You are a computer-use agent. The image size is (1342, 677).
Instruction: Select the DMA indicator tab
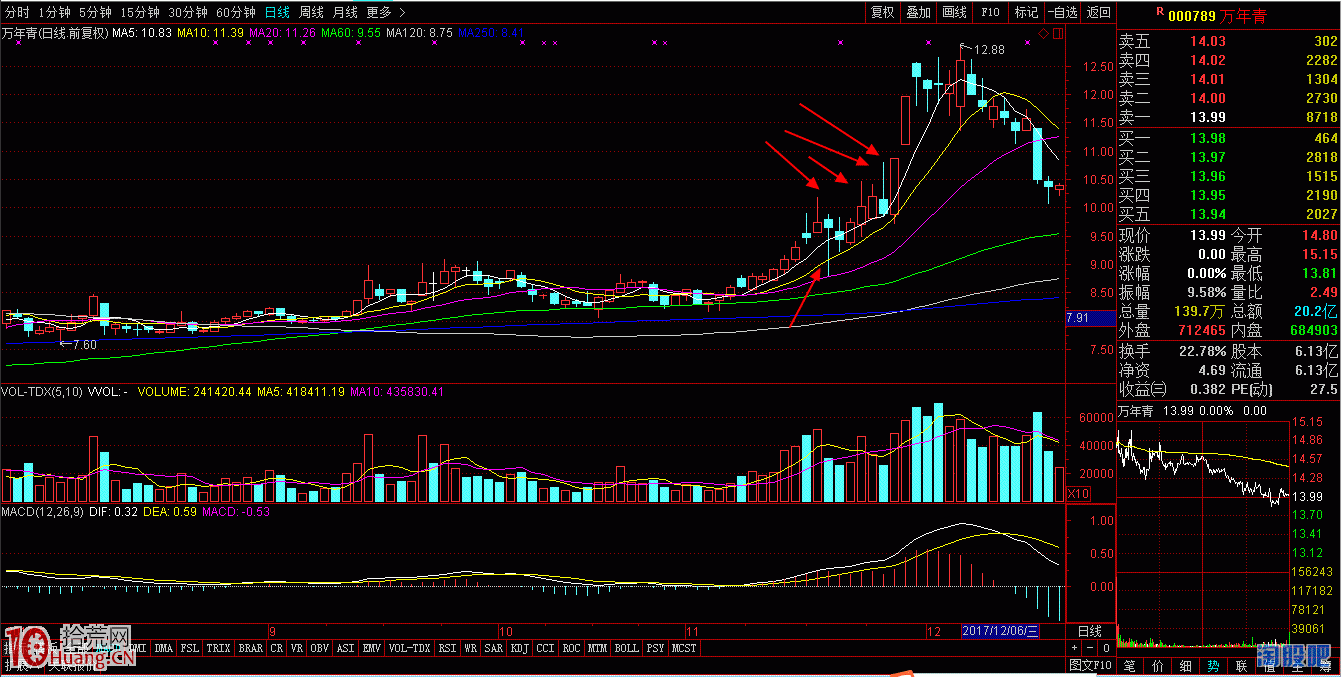(x=164, y=648)
